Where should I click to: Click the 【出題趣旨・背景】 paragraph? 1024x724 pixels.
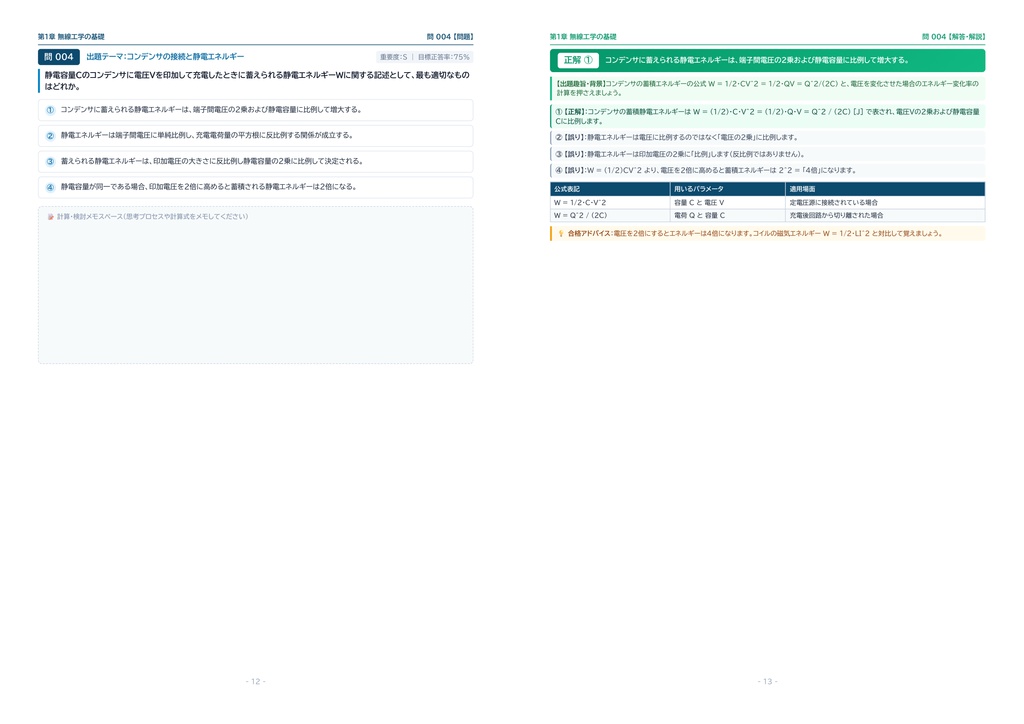(767, 88)
